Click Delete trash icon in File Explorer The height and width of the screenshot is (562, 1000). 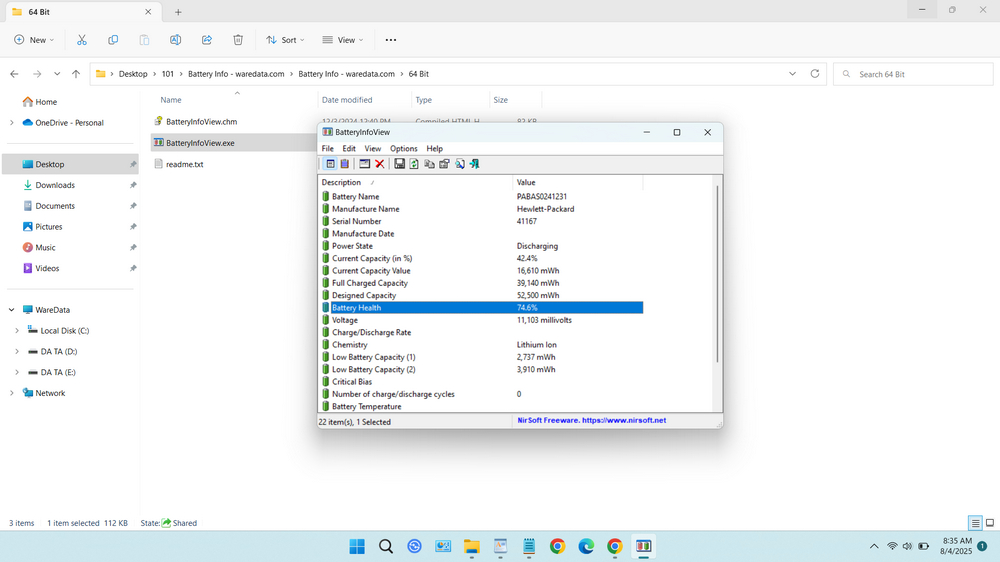[x=238, y=40]
